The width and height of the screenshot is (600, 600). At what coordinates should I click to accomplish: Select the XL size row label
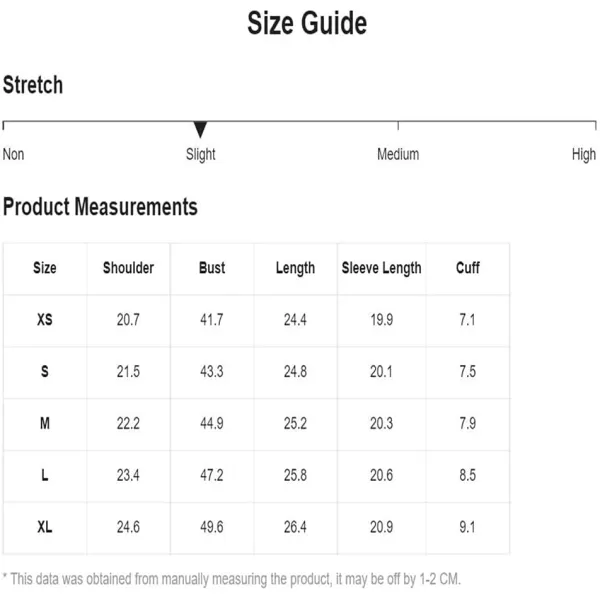click(x=45, y=527)
